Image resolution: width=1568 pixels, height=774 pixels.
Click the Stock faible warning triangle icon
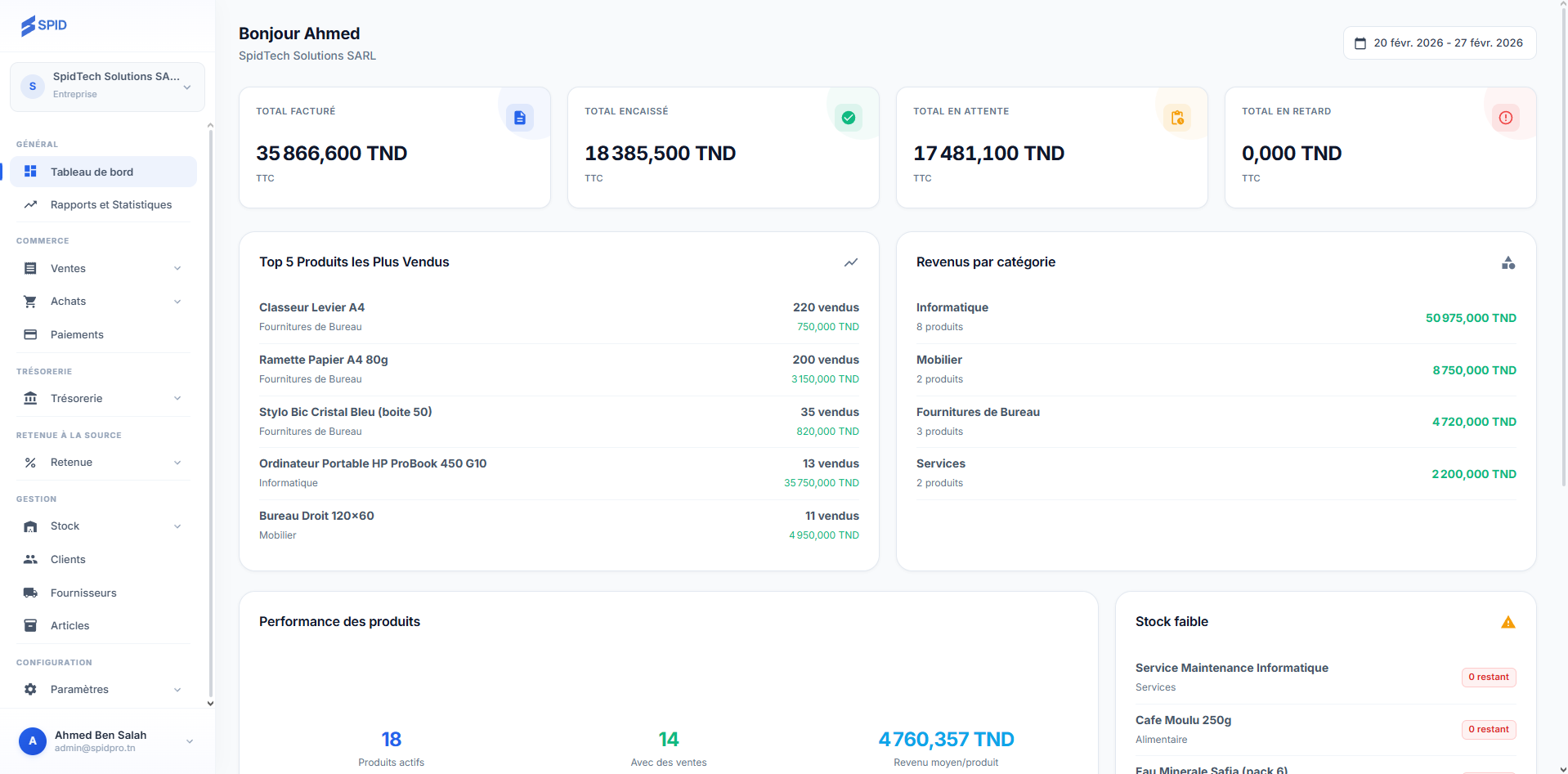1508,623
